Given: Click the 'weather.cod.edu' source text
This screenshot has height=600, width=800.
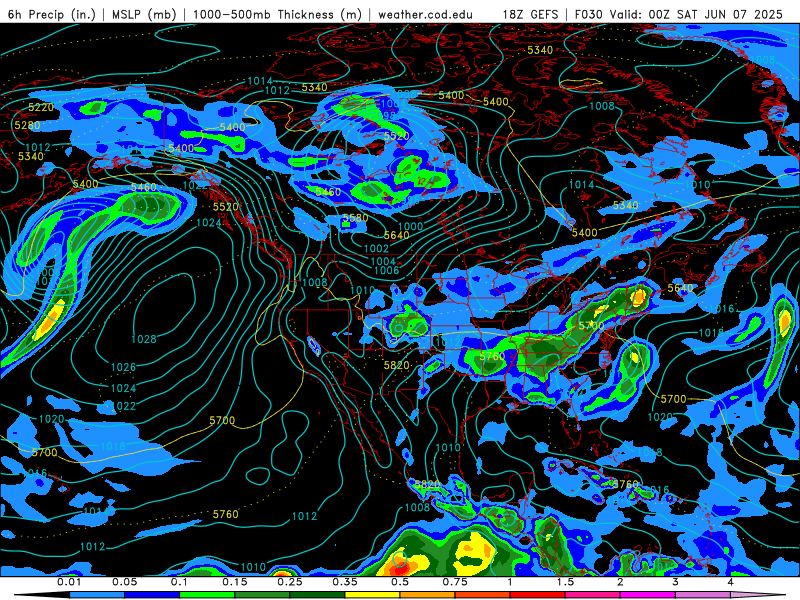Looking at the screenshot, I should pos(426,14).
